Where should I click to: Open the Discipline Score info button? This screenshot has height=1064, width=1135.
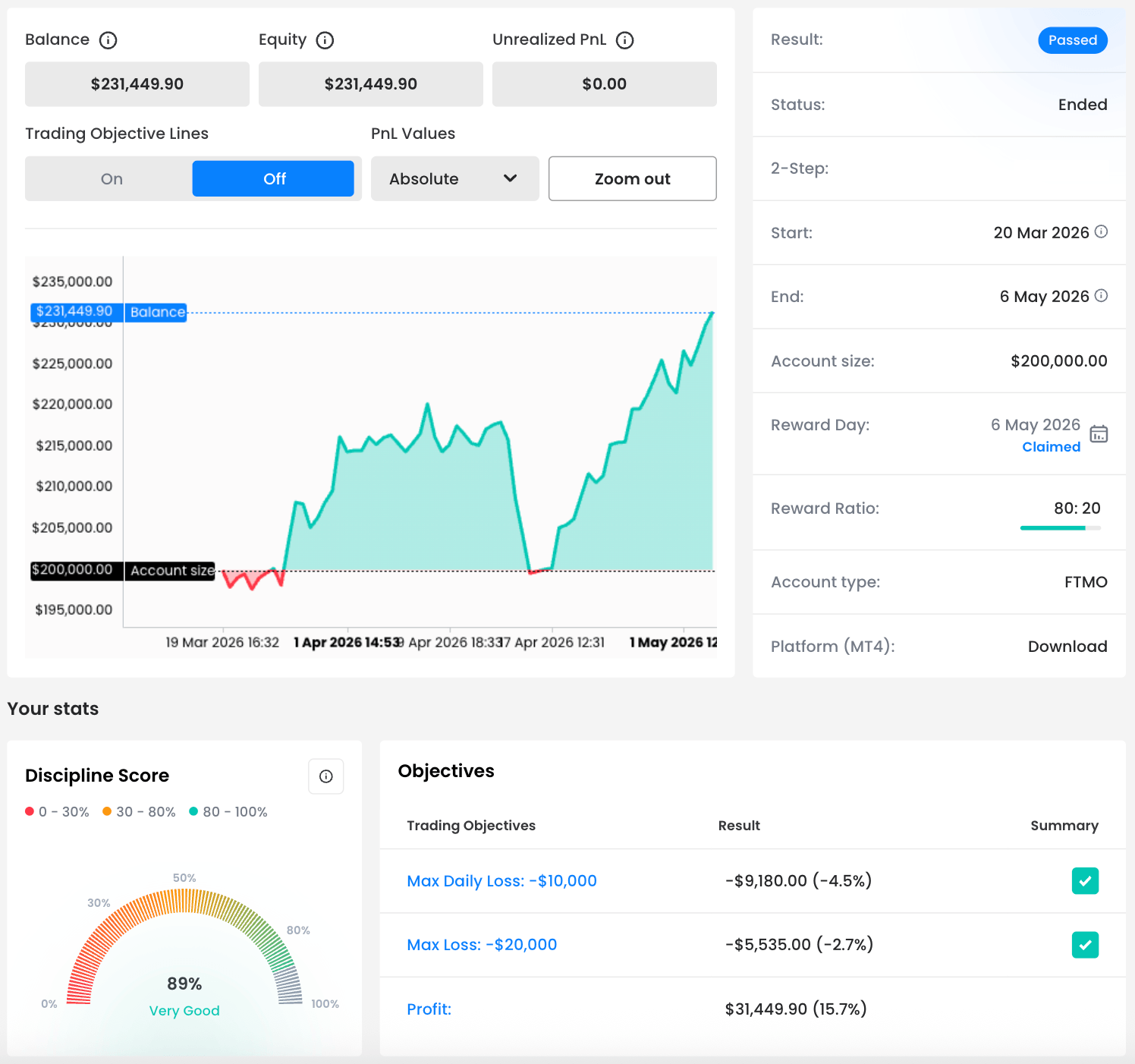(326, 776)
